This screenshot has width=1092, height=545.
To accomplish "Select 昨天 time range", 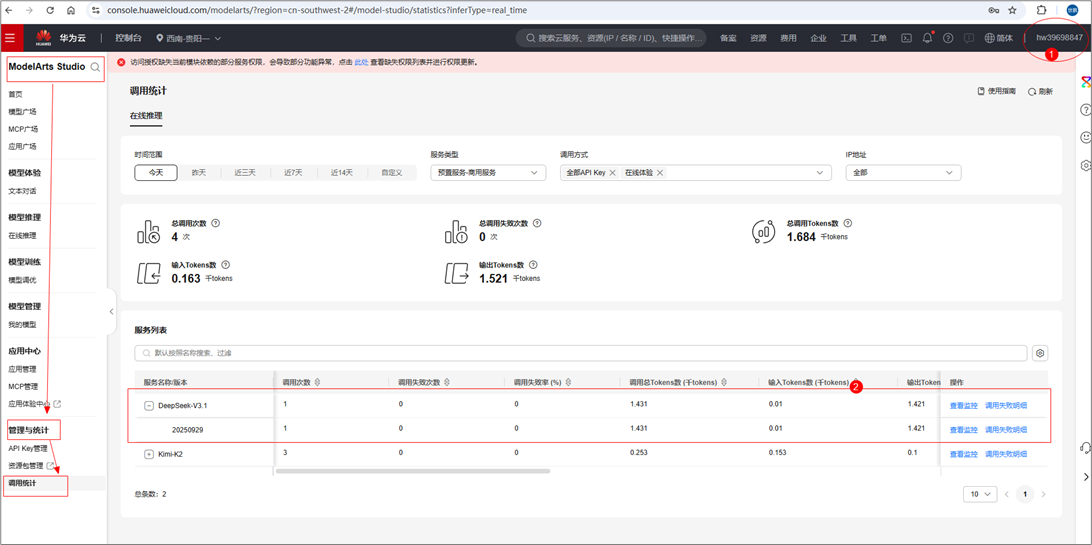I will [198, 173].
